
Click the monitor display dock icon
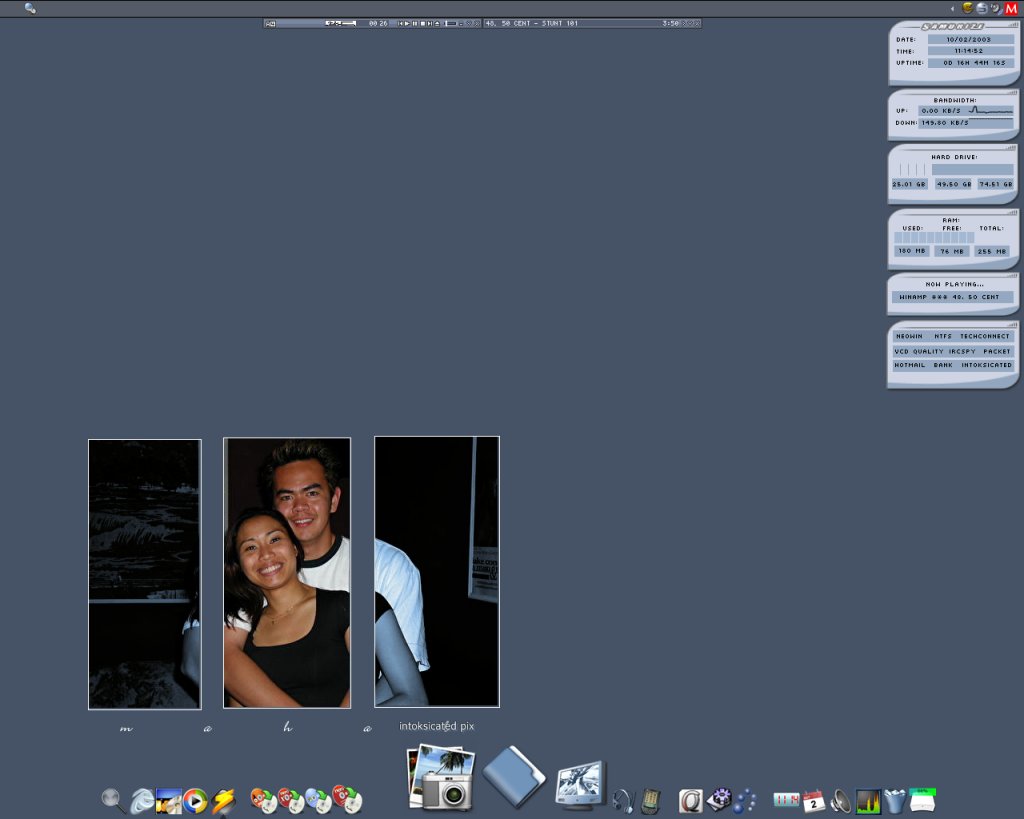581,785
